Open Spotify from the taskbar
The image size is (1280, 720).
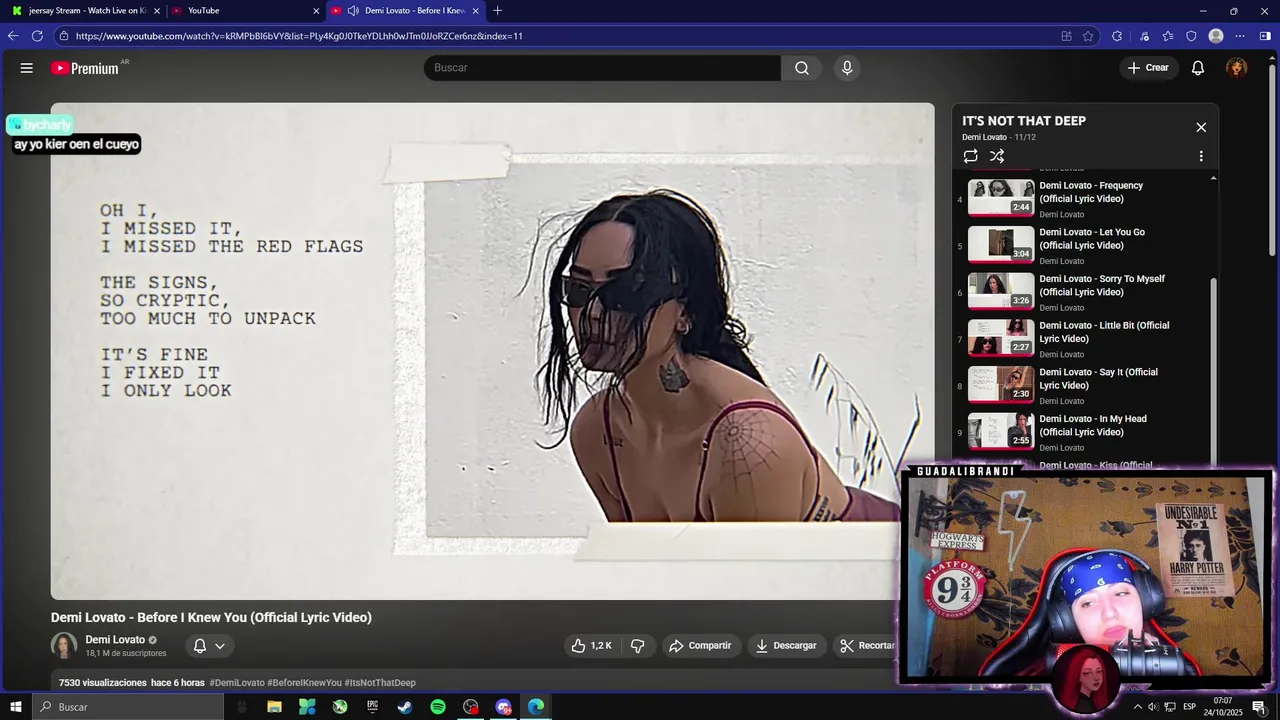438,707
